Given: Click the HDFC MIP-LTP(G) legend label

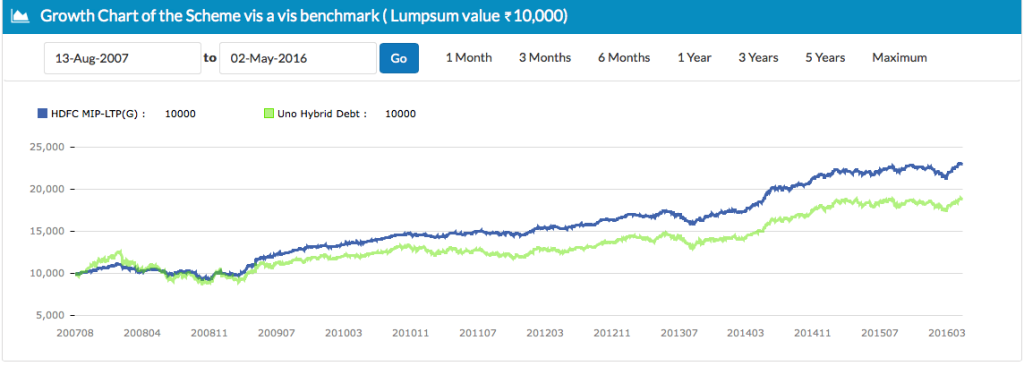Looking at the screenshot, I should pos(99,114).
